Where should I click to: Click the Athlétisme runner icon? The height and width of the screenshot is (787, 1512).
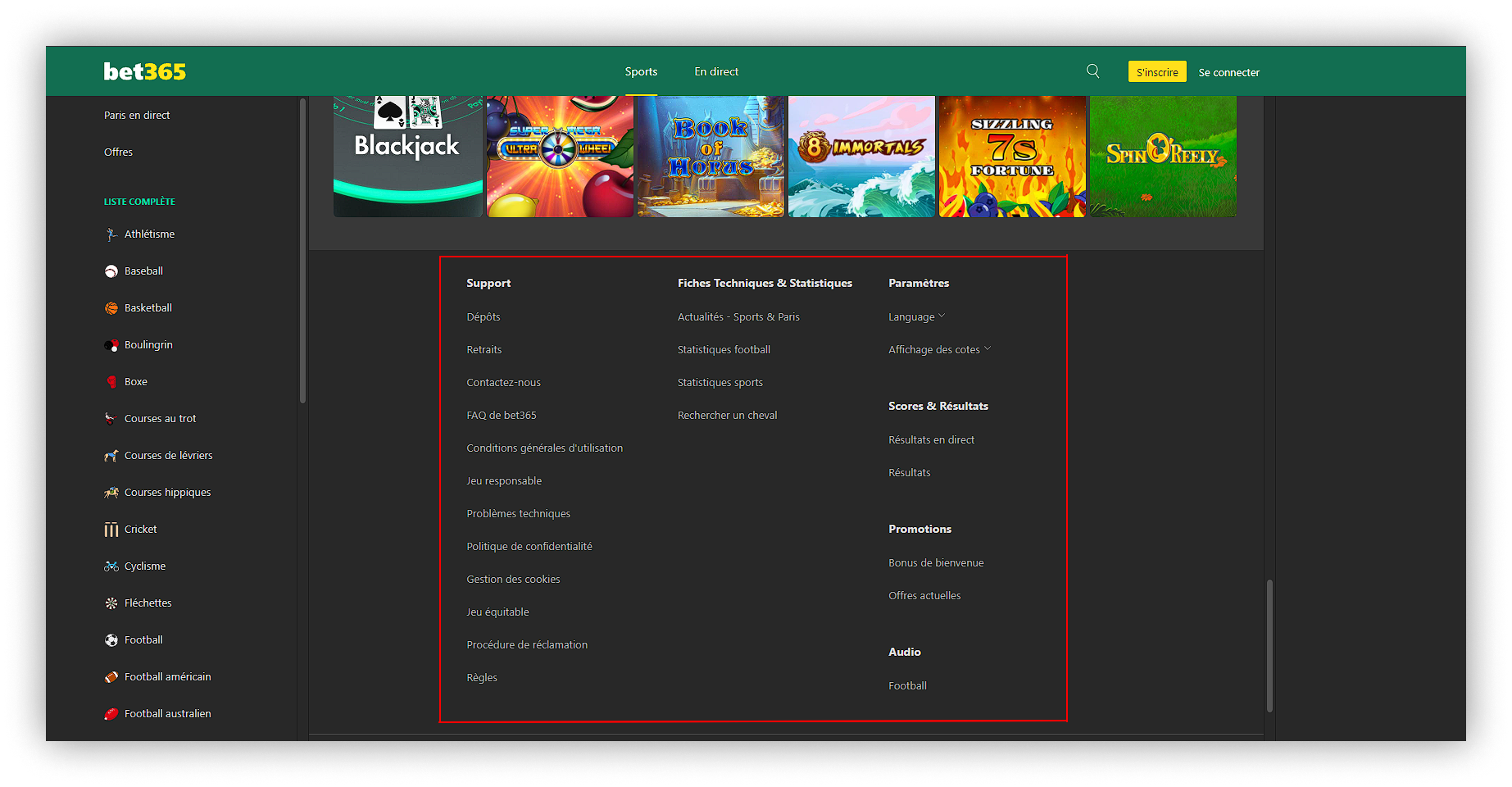pos(111,234)
